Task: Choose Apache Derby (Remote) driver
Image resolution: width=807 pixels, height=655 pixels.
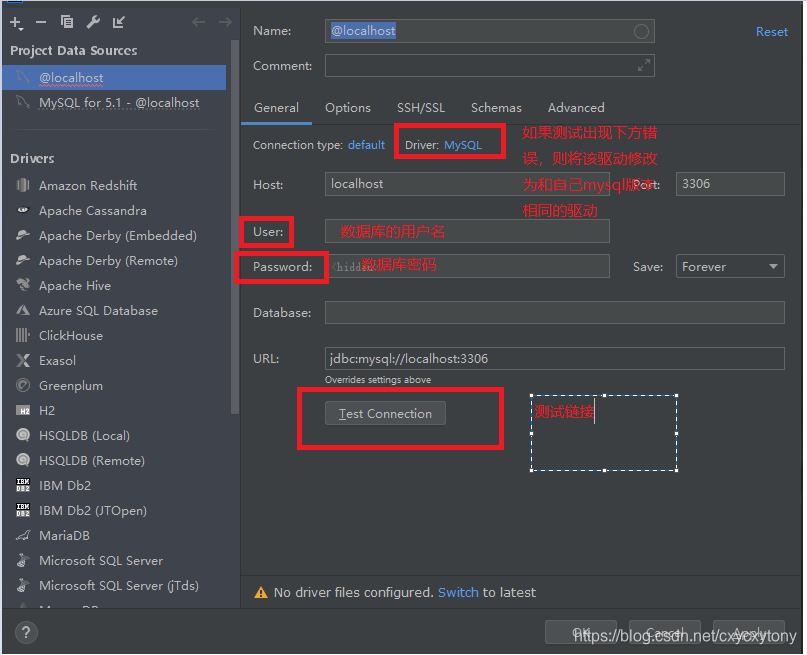Action: tap(108, 261)
